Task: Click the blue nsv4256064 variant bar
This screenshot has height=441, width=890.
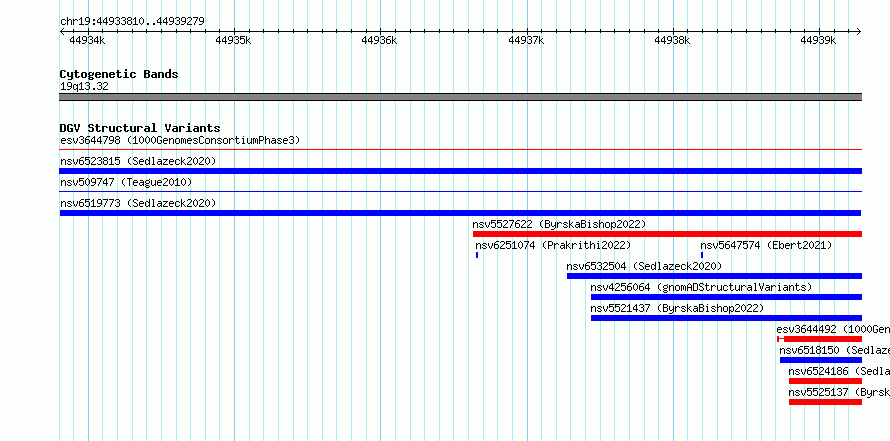Action: 727,297
